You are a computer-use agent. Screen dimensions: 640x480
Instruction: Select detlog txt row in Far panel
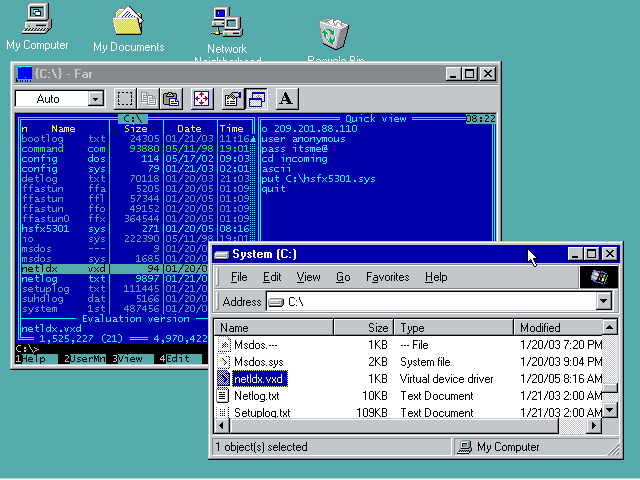coord(136,179)
